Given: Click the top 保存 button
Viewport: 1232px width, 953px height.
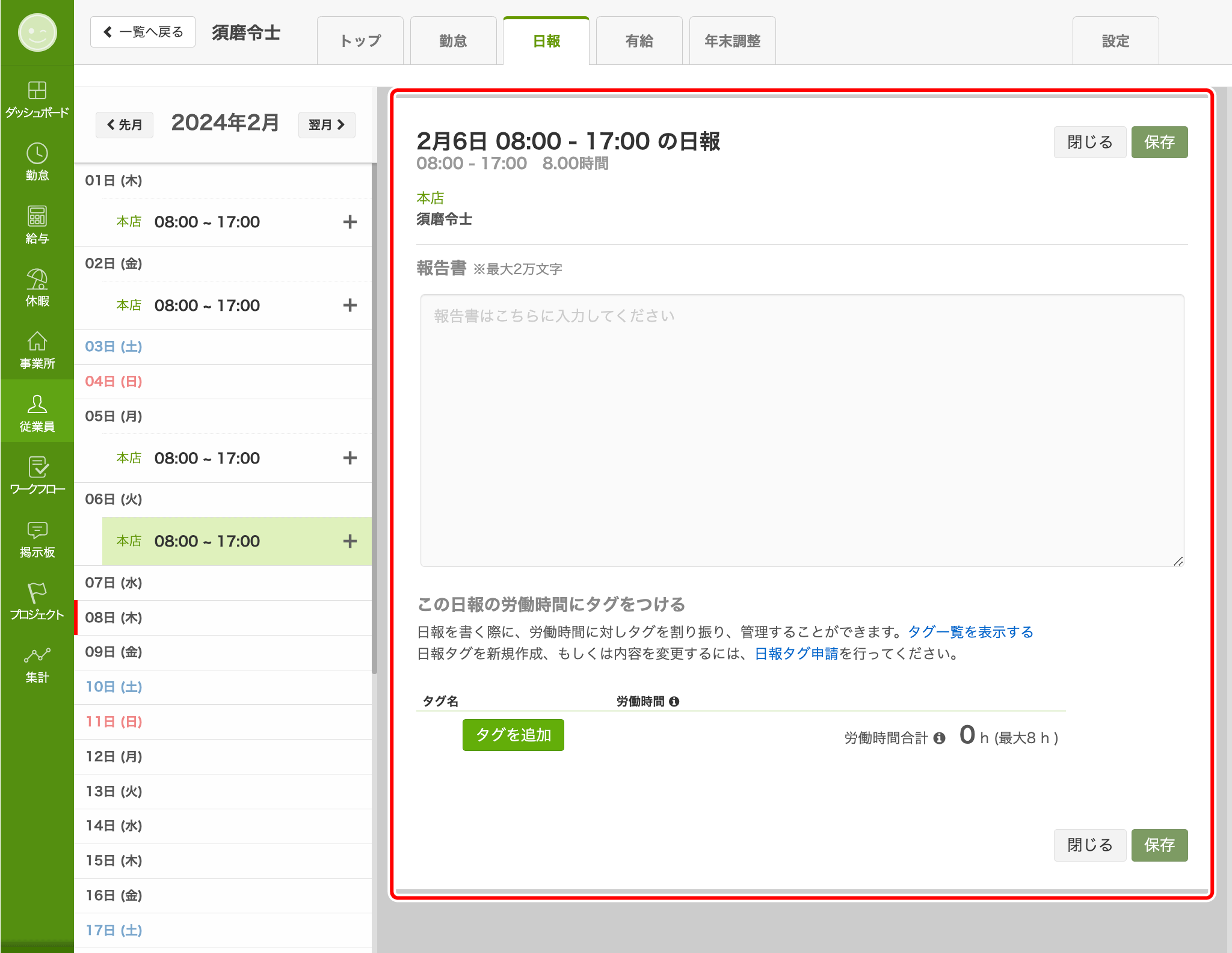Looking at the screenshot, I should point(1160,142).
